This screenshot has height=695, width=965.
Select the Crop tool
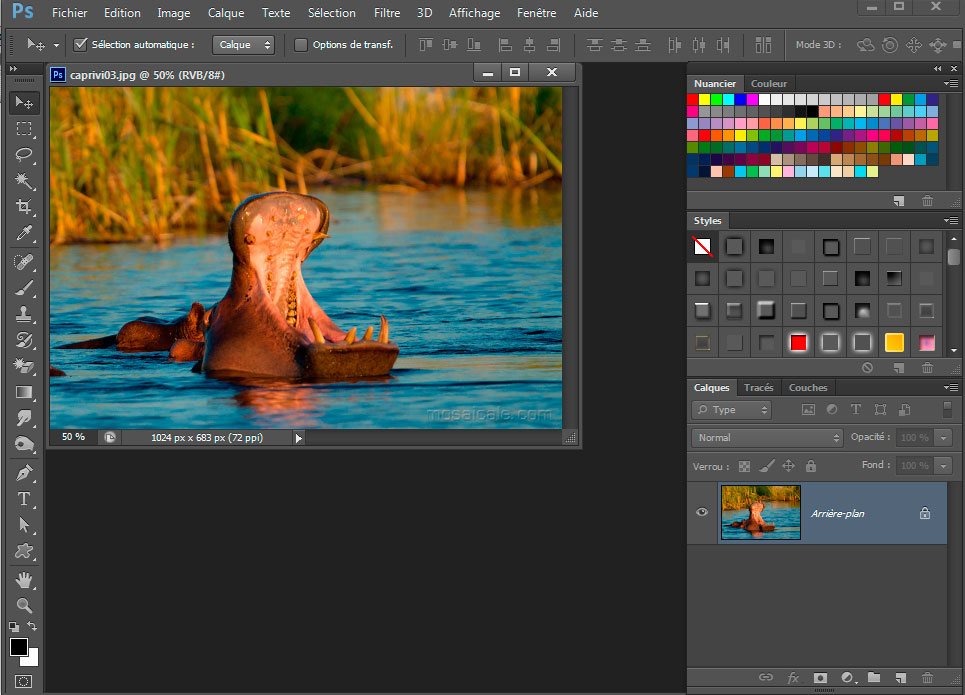24,207
